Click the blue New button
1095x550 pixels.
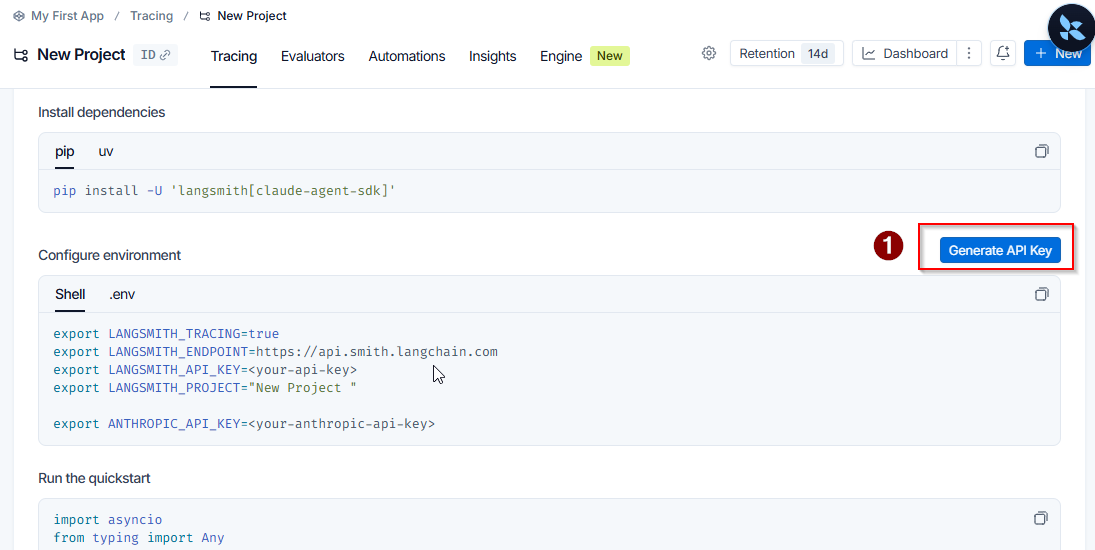click(1057, 53)
